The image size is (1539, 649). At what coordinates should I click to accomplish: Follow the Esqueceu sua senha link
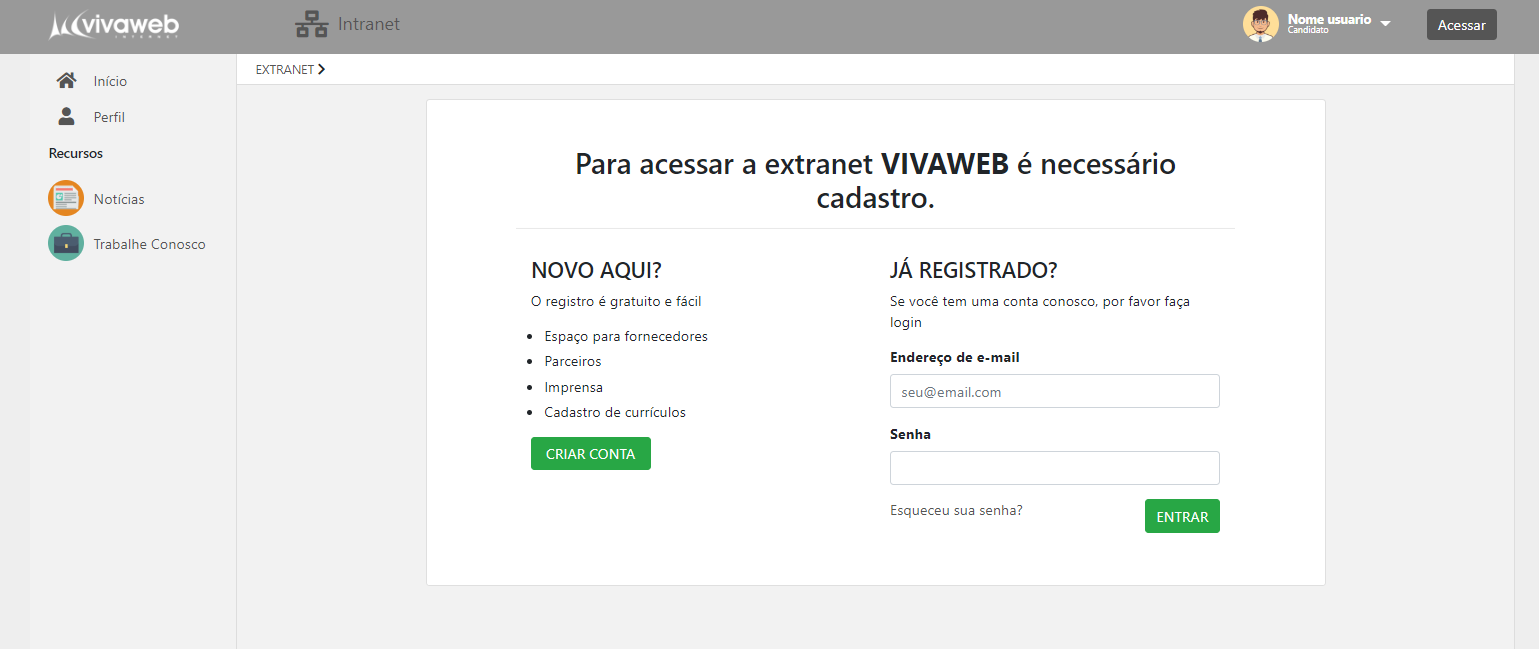[956, 510]
